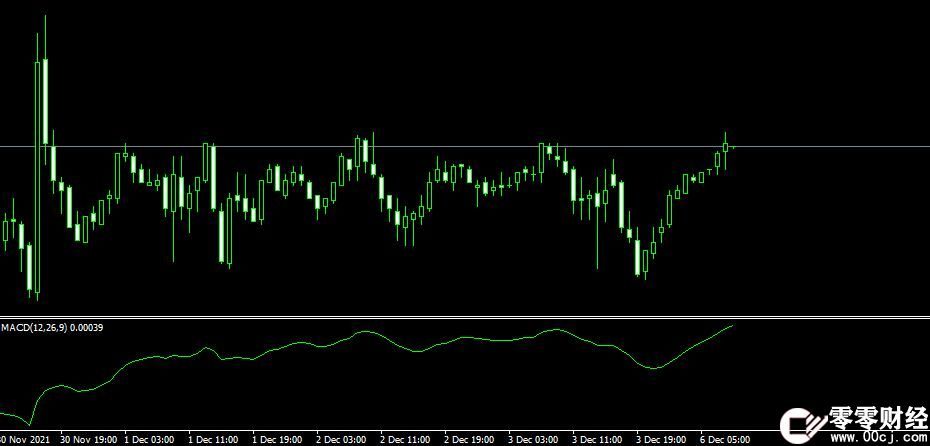Screen dimensions: 930x446
Task: Select the 3 Dec 11:00 time label
Action: [x=598, y=439]
